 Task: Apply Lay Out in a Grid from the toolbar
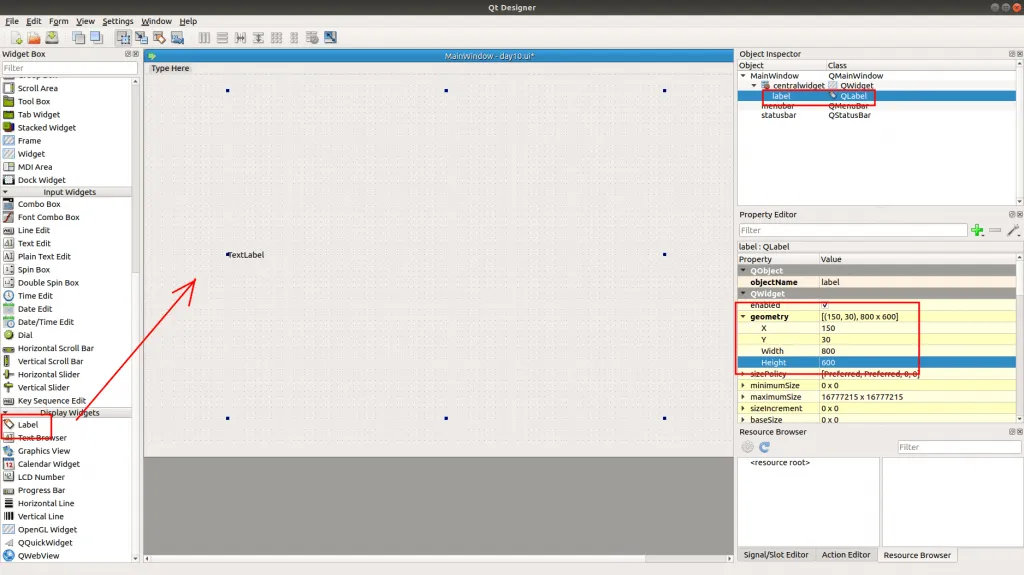coord(276,38)
